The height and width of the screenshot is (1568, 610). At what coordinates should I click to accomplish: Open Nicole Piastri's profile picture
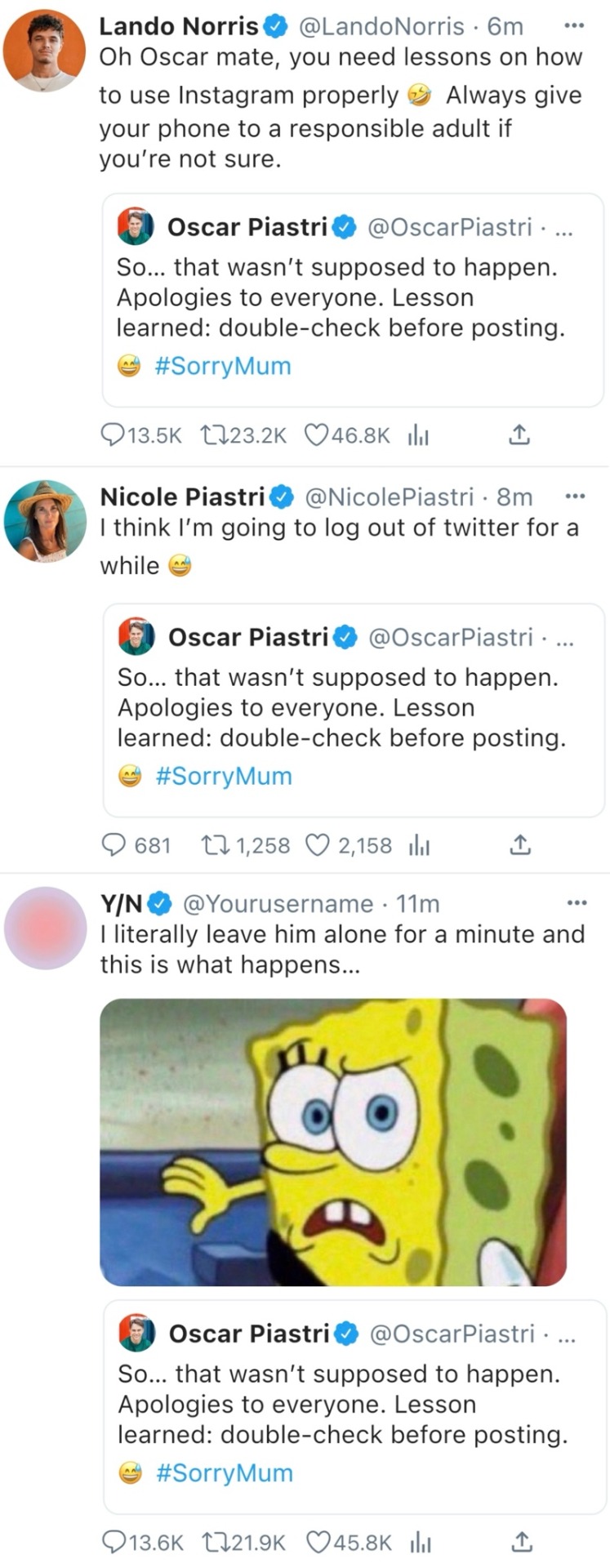coord(45,521)
